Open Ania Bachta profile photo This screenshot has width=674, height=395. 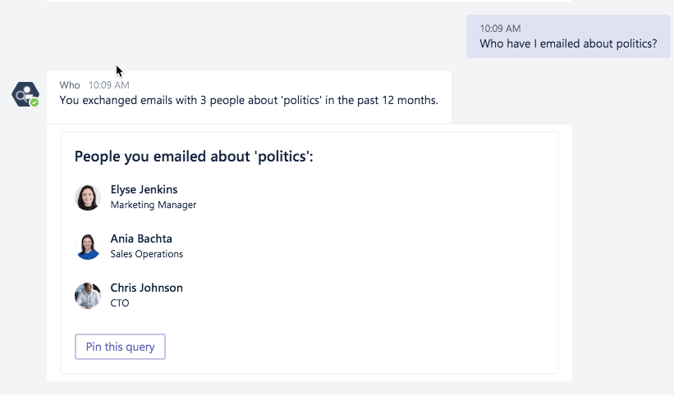click(88, 246)
